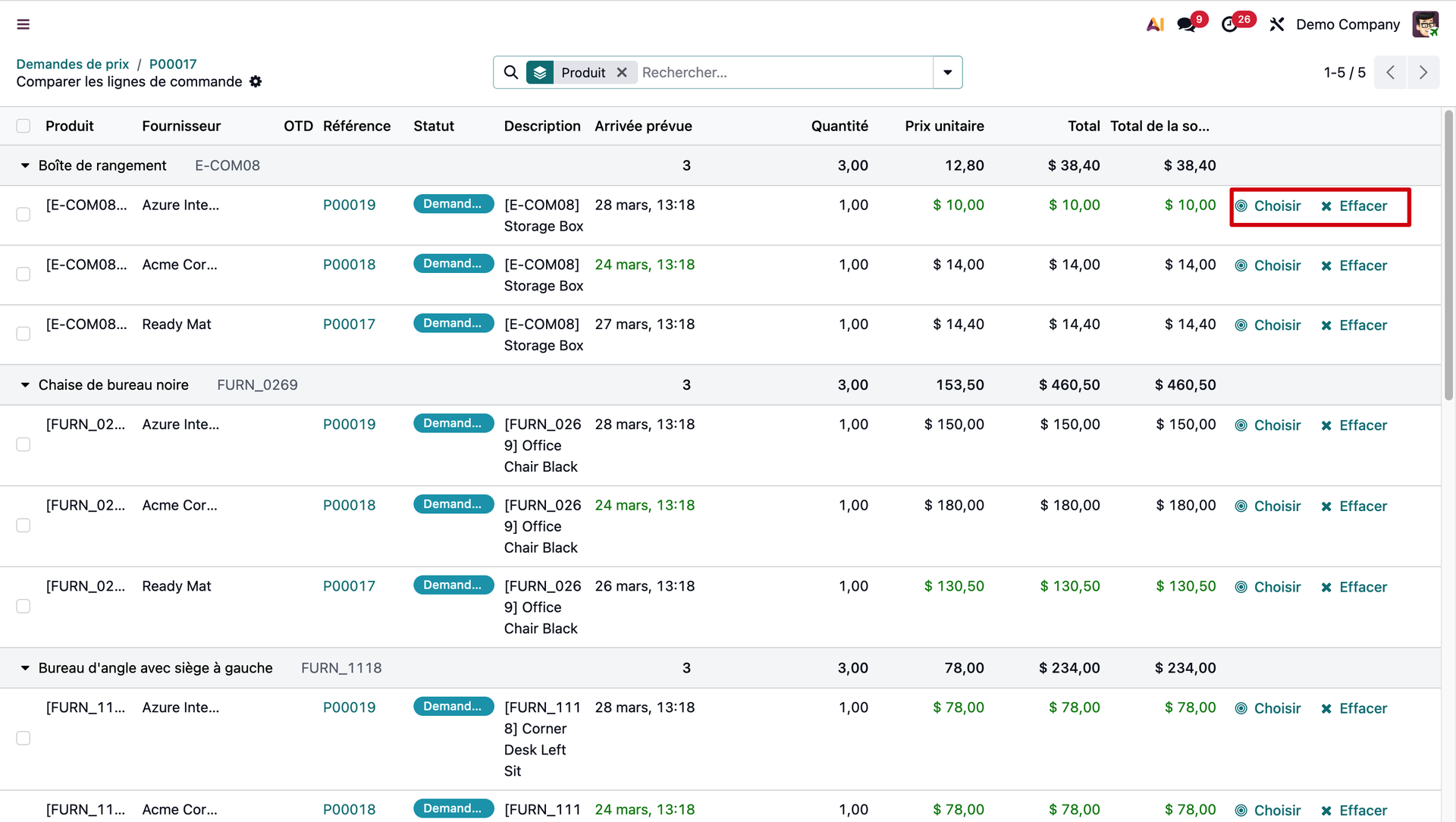1456x822 pixels.
Task: Open activities clock icon
Action: pos(1229,24)
